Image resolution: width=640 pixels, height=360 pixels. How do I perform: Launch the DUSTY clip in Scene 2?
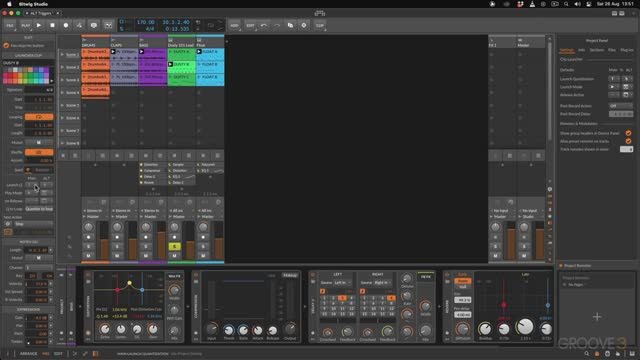click(171, 64)
